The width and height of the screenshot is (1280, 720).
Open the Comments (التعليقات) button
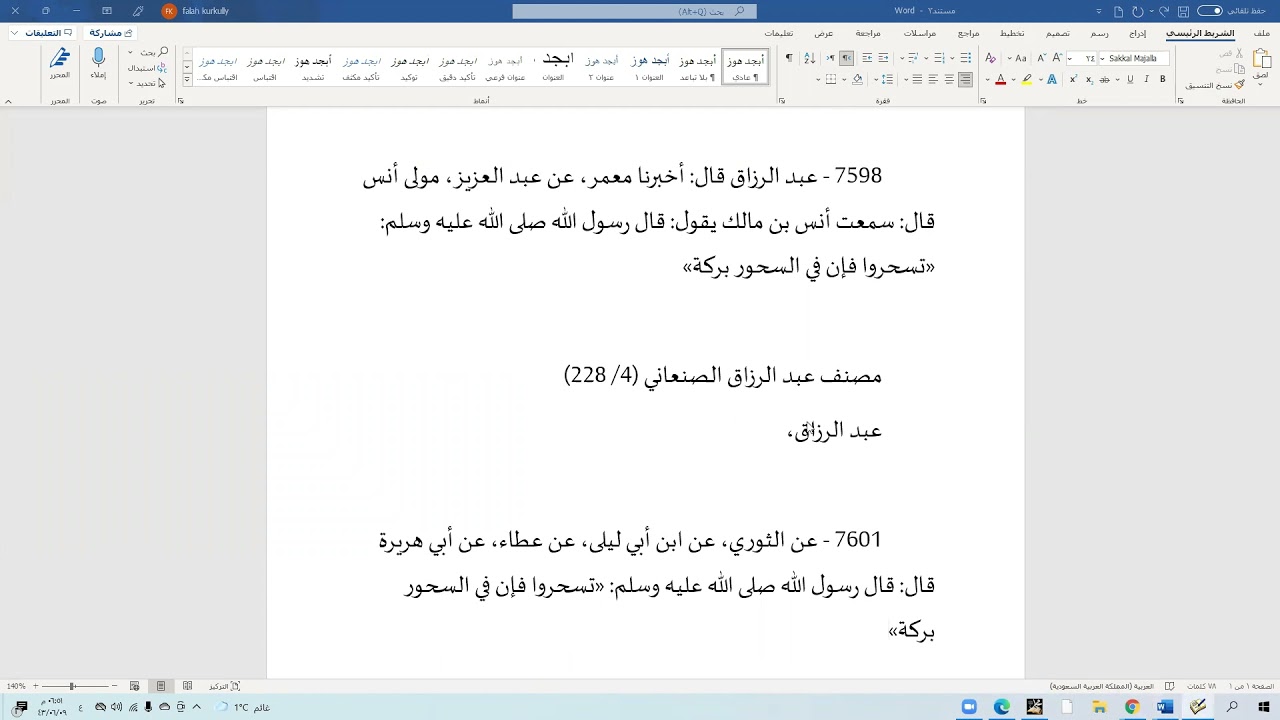42,33
